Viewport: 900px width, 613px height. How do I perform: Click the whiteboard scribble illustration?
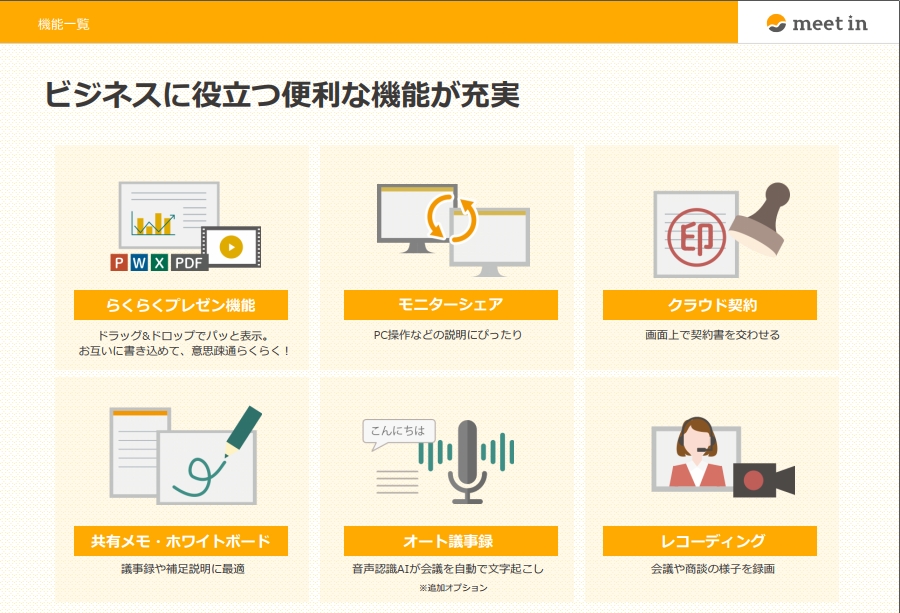207,467
